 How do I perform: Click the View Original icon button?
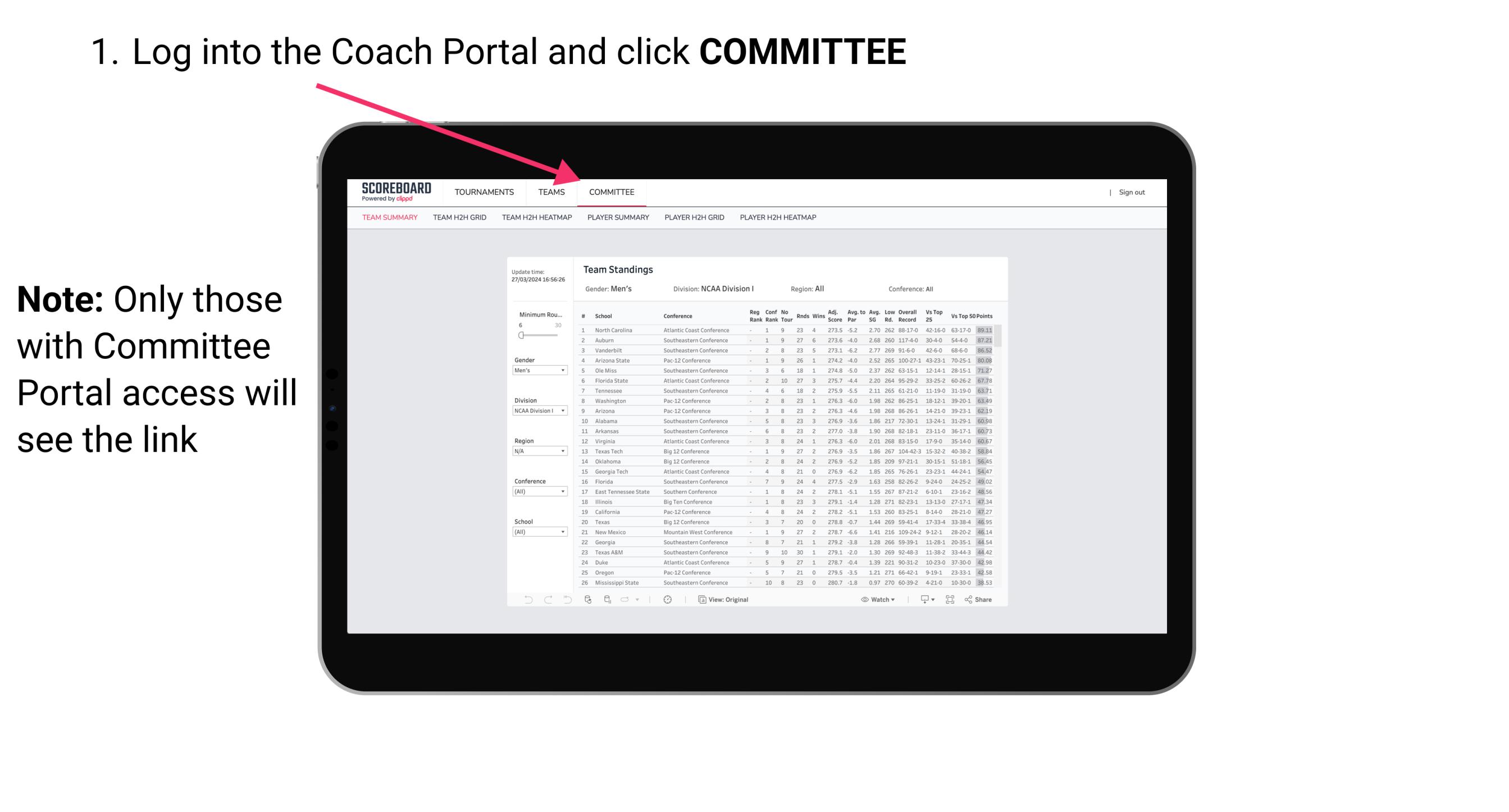coord(700,600)
